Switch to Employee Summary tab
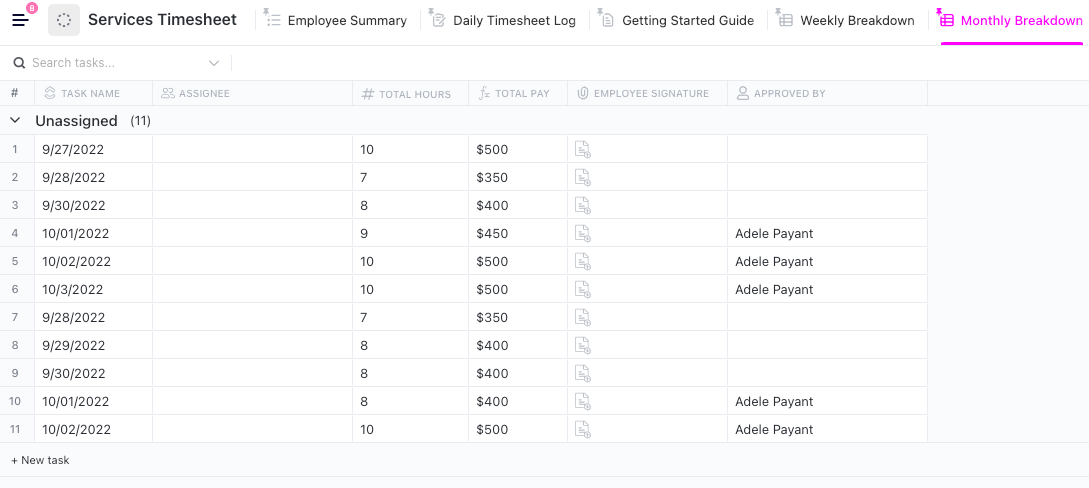This screenshot has width=1089, height=488. (346, 20)
